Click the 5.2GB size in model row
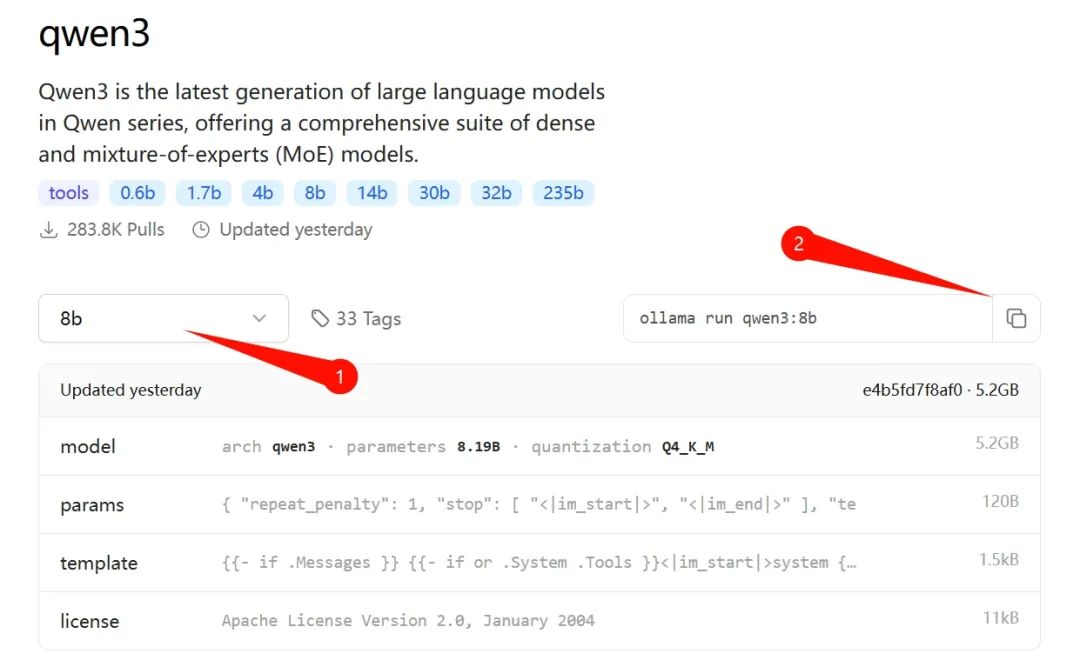The width and height of the screenshot is (1080, 667). point(997,443)
